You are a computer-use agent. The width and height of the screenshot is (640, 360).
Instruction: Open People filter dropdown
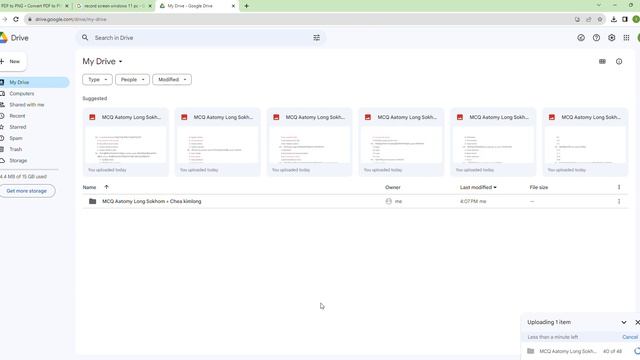click(x=132, y=80)
